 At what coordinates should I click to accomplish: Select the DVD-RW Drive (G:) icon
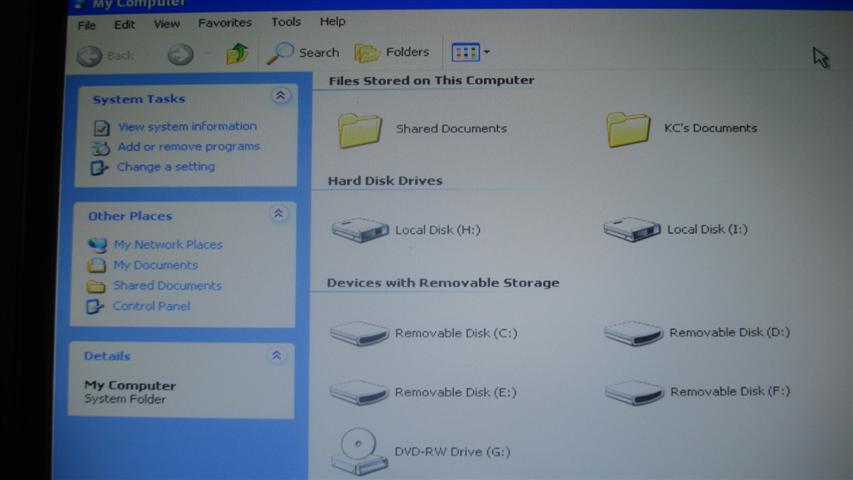coord(359,452)
